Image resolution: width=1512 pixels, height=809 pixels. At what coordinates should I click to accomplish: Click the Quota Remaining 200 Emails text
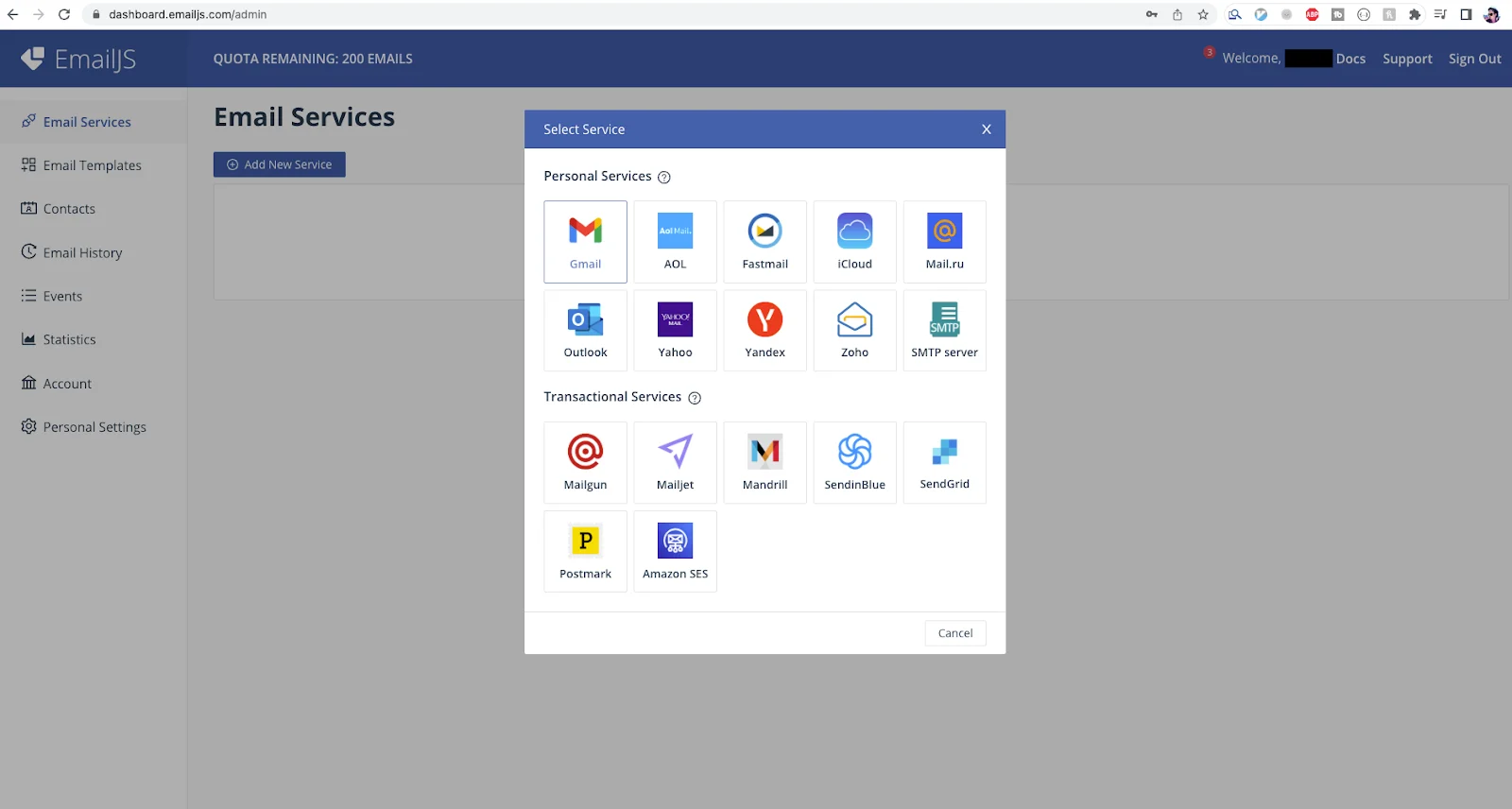coord(313,59)
